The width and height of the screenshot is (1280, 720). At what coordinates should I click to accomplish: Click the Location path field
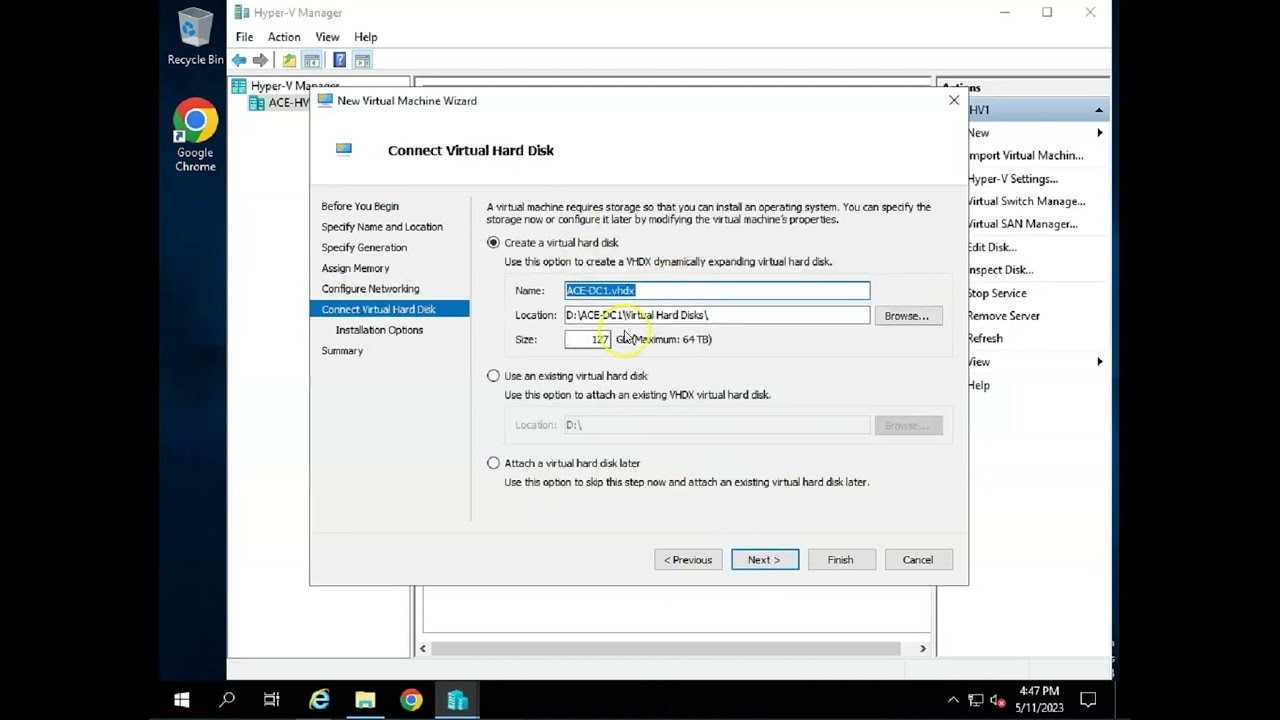717,315
